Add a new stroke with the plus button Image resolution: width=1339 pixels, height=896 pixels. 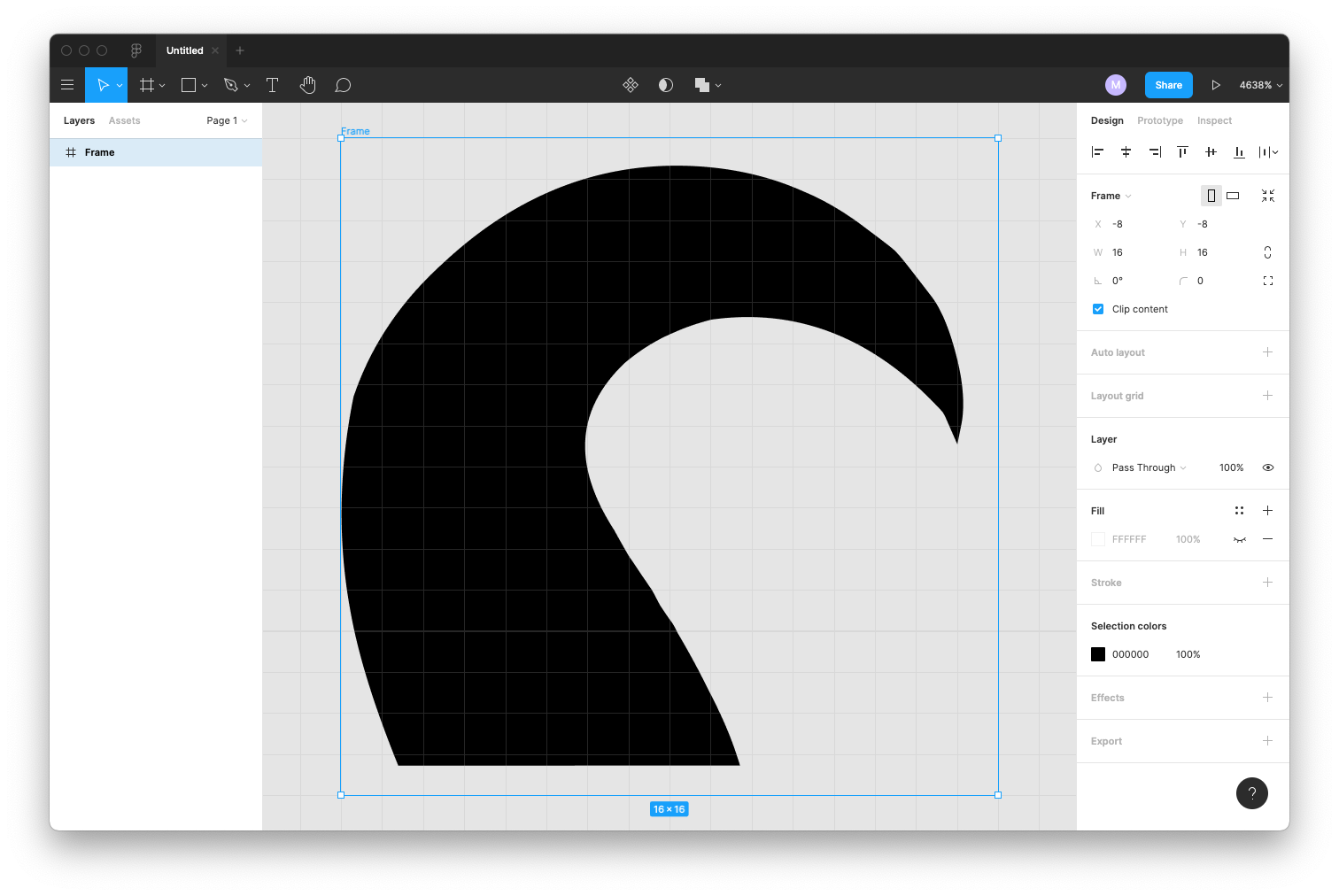click(1267, 583)
